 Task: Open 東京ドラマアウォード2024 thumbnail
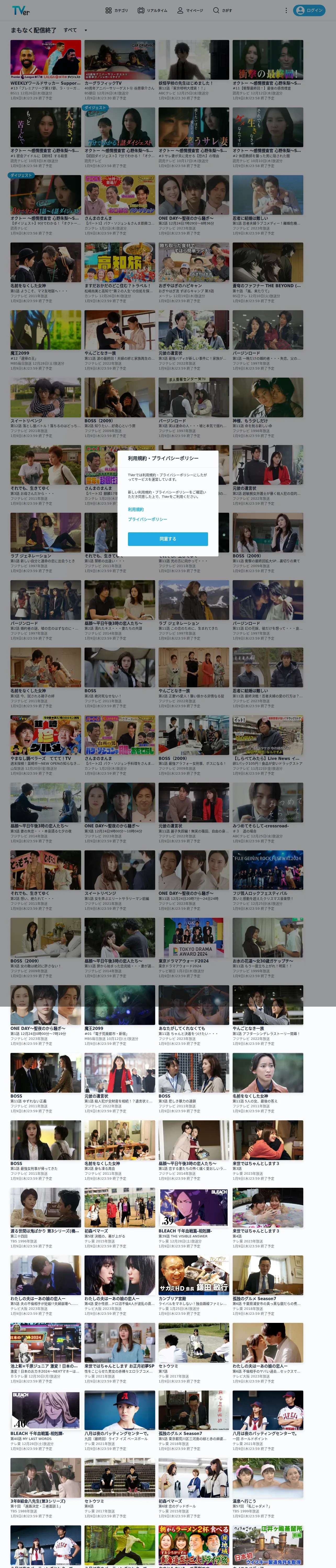pos(194,938)
